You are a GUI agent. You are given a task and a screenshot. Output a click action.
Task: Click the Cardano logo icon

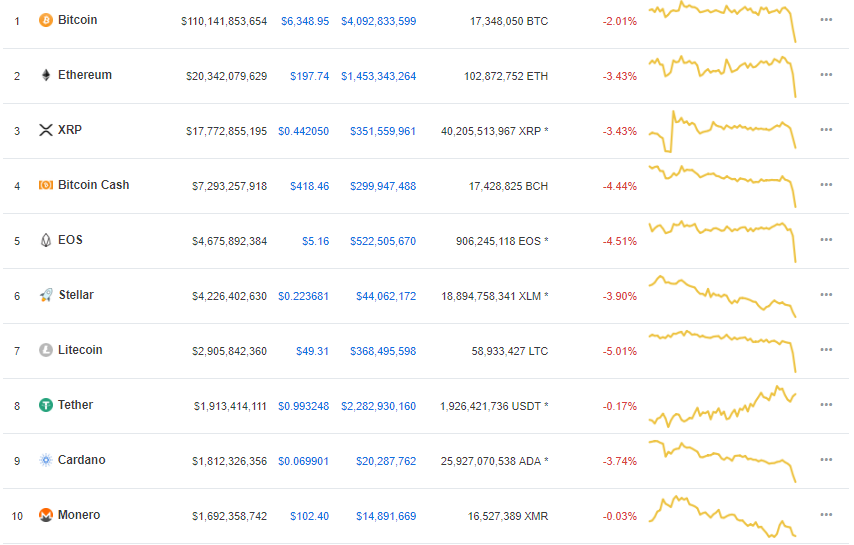[x=45, y=460]
